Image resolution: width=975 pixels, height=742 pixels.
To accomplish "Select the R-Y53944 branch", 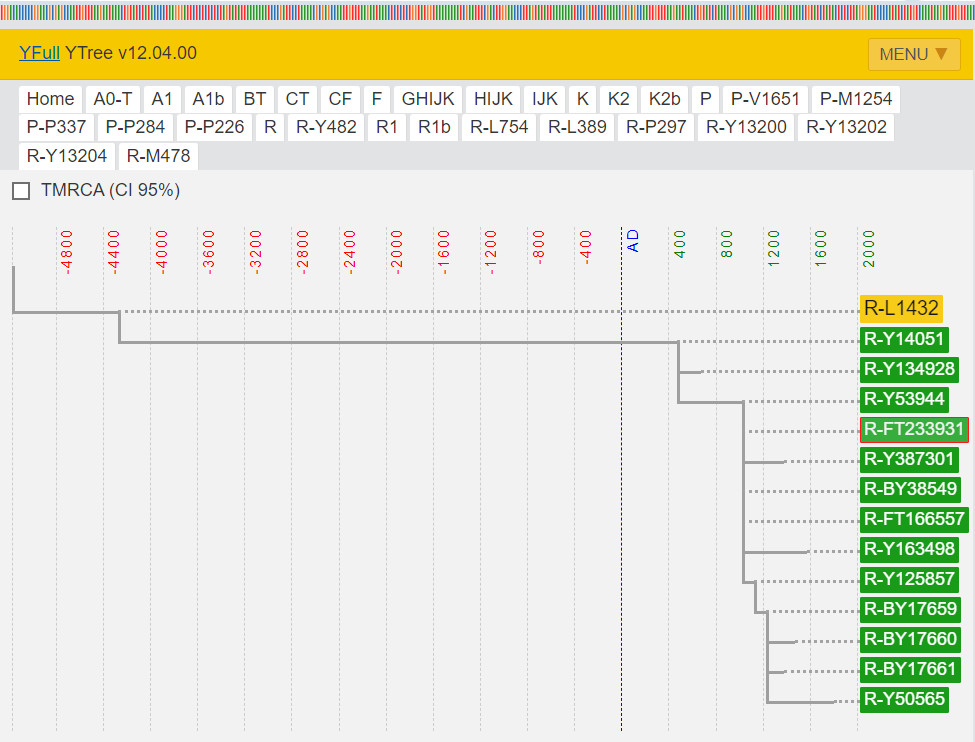I will (x=904, y=399).
